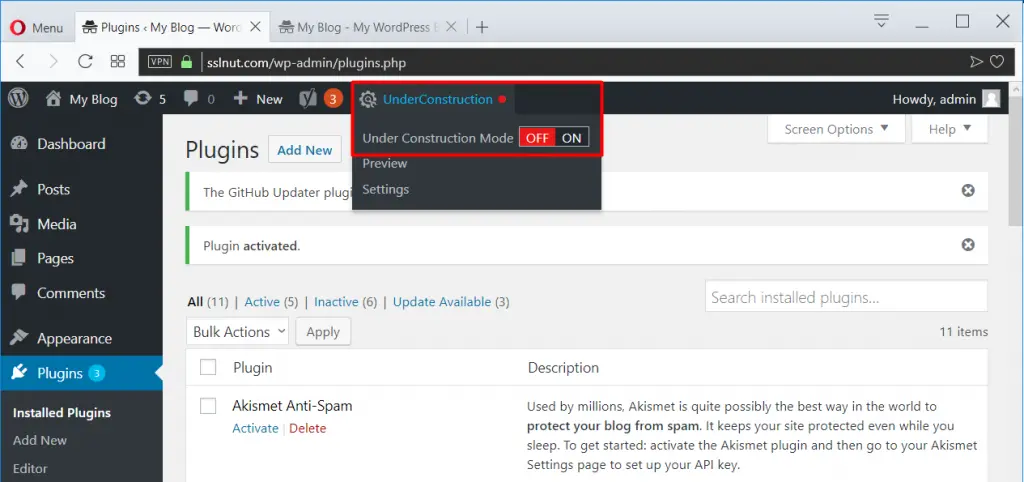This screenshot has width=1024, height=482.
Task: Switch Under Construction Mode to OFF
Action: click(x=537, y=138)
